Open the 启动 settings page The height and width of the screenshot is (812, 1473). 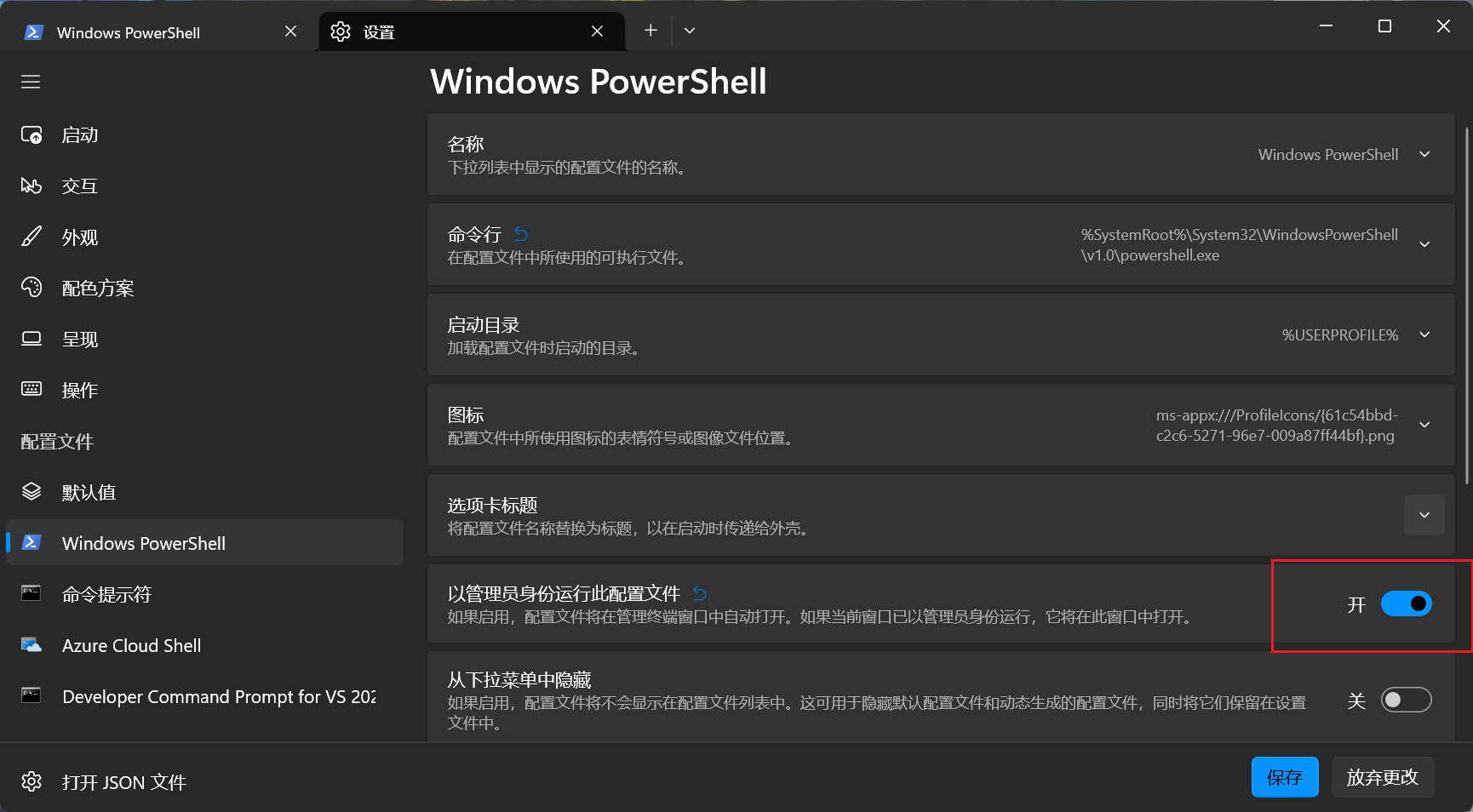pos(204,135)
